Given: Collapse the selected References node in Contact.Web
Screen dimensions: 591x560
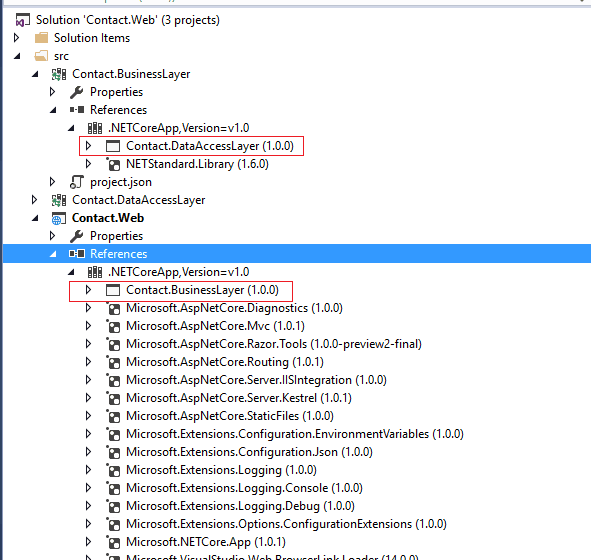Looking at the screenshot, I should (x=53, y=254).
